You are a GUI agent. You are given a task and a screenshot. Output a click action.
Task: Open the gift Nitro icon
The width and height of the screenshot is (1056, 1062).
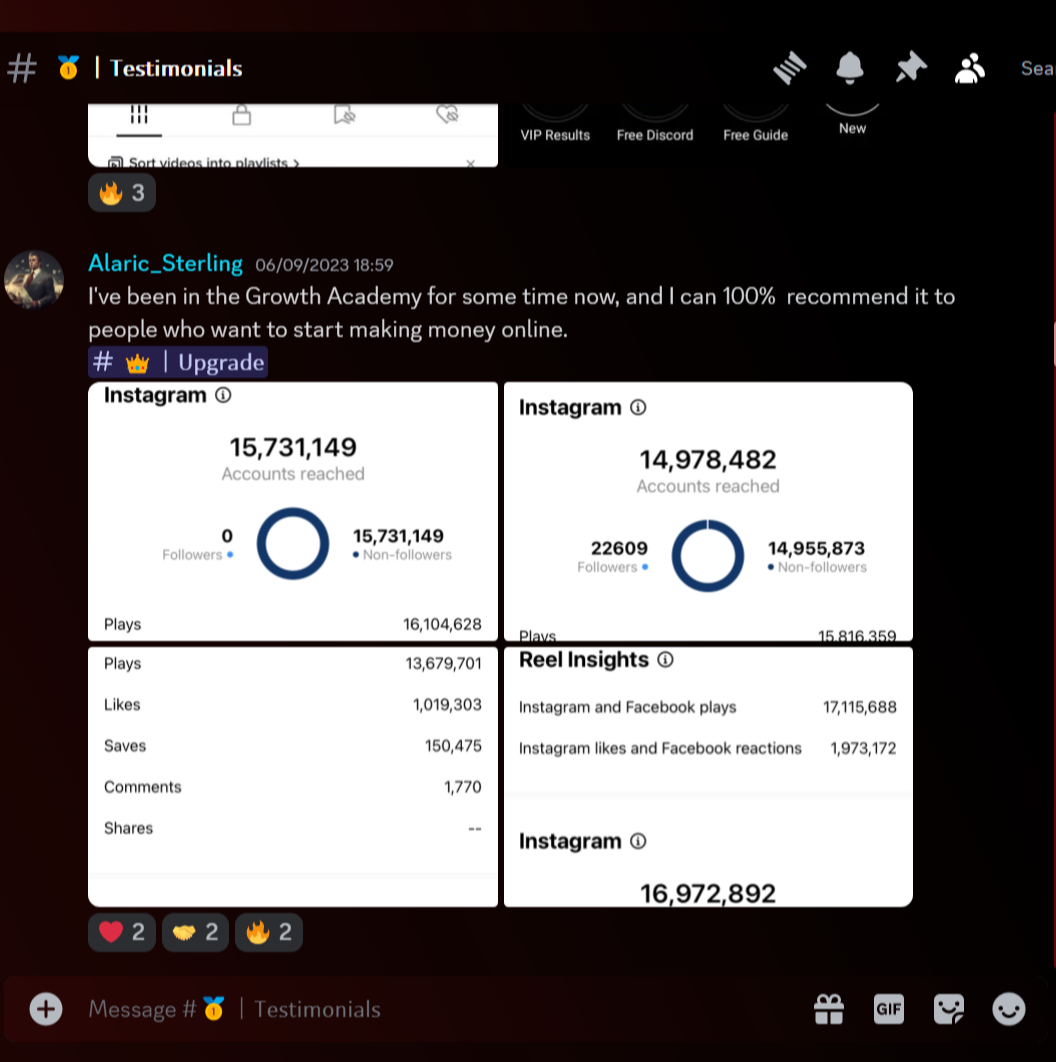pyautogui.click(x=829, y=1009)
